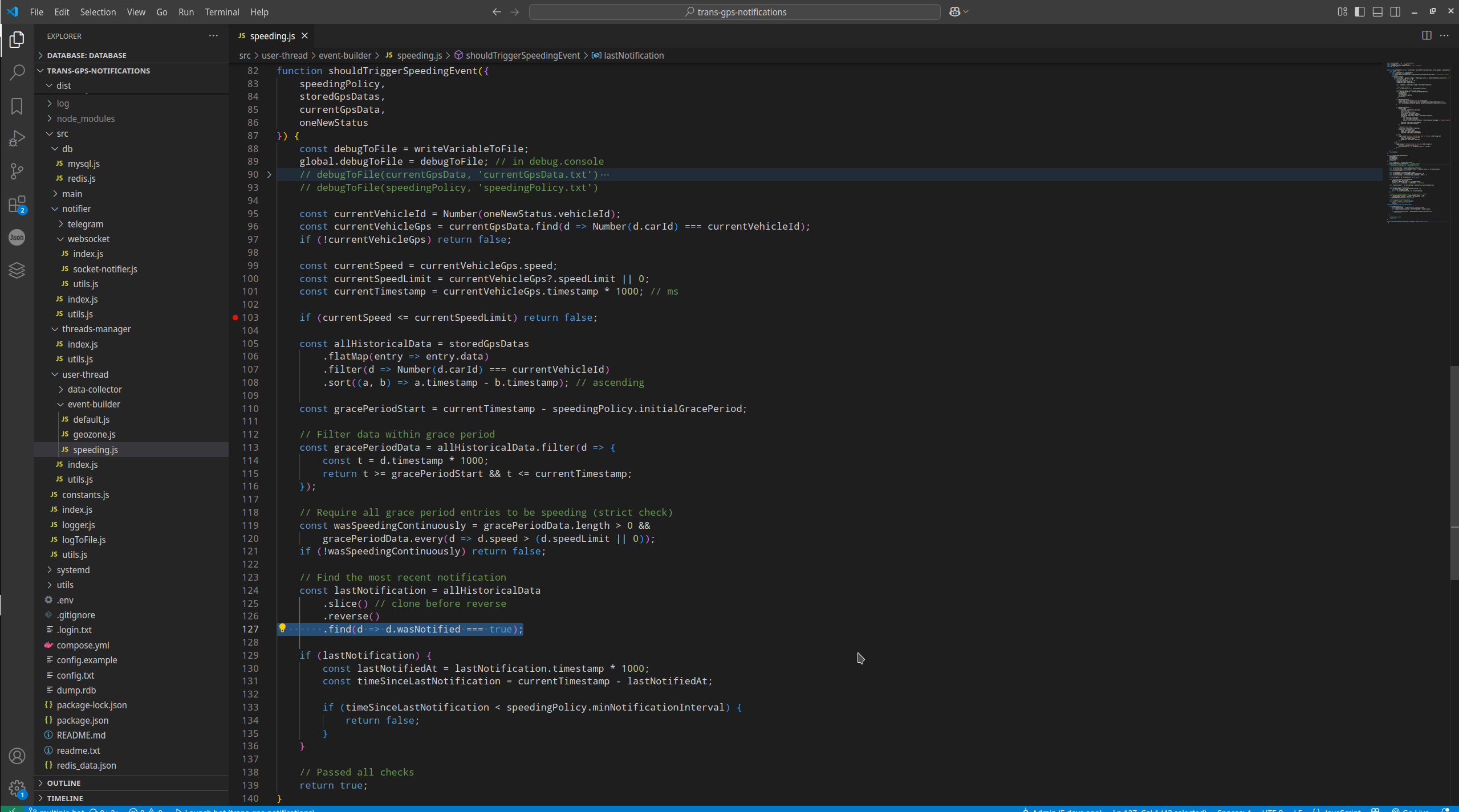Expand the OUTLINE section

pyautogui.click(x=64, y=783)
